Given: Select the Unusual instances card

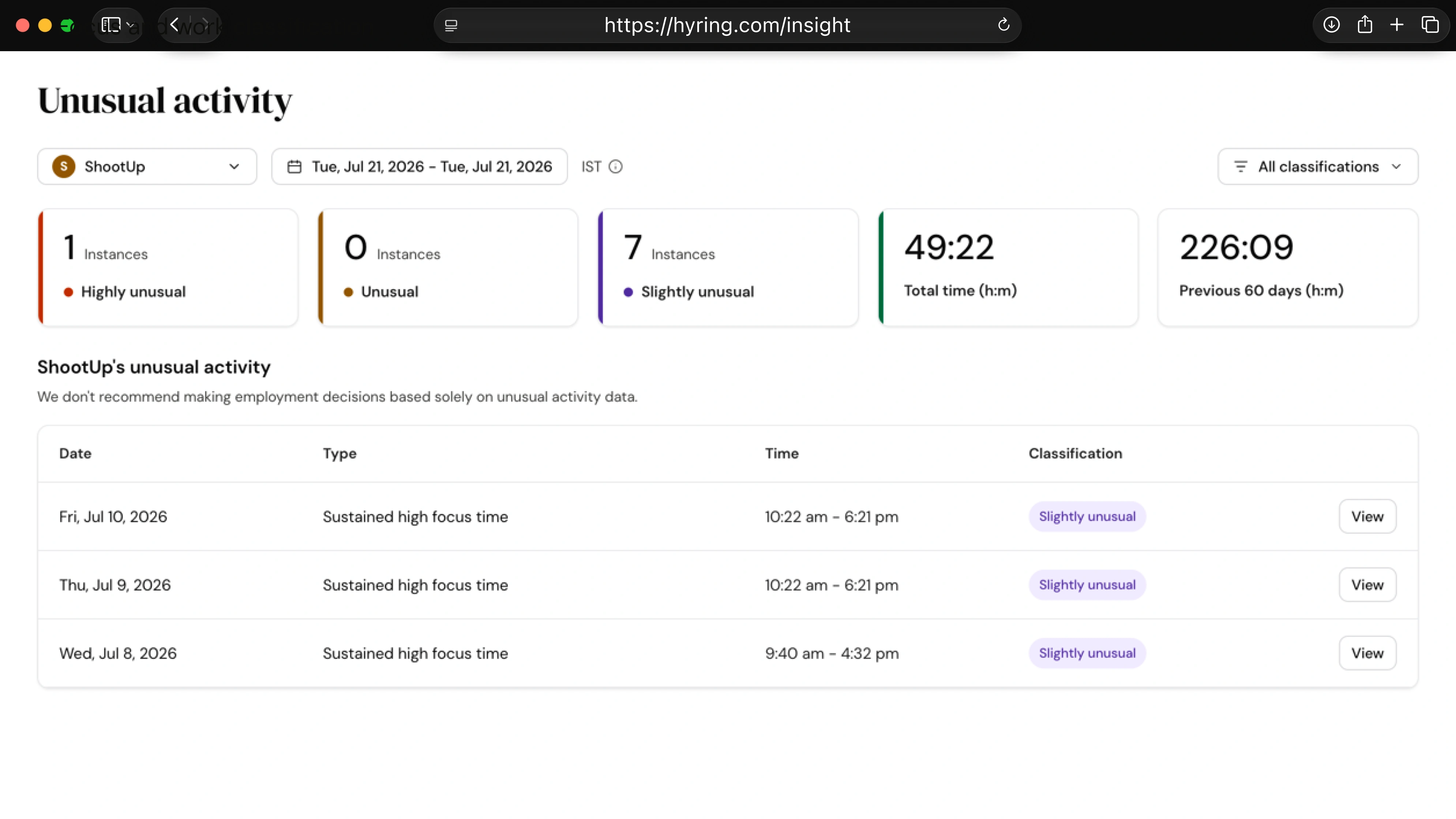Looking at the screenshot, I should tap(448, 268).
